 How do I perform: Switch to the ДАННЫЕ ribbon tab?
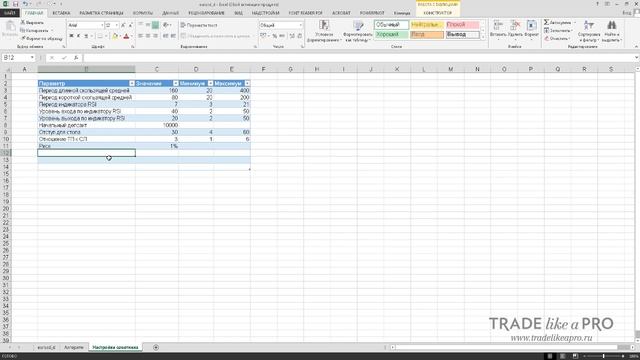coord(170,13)
